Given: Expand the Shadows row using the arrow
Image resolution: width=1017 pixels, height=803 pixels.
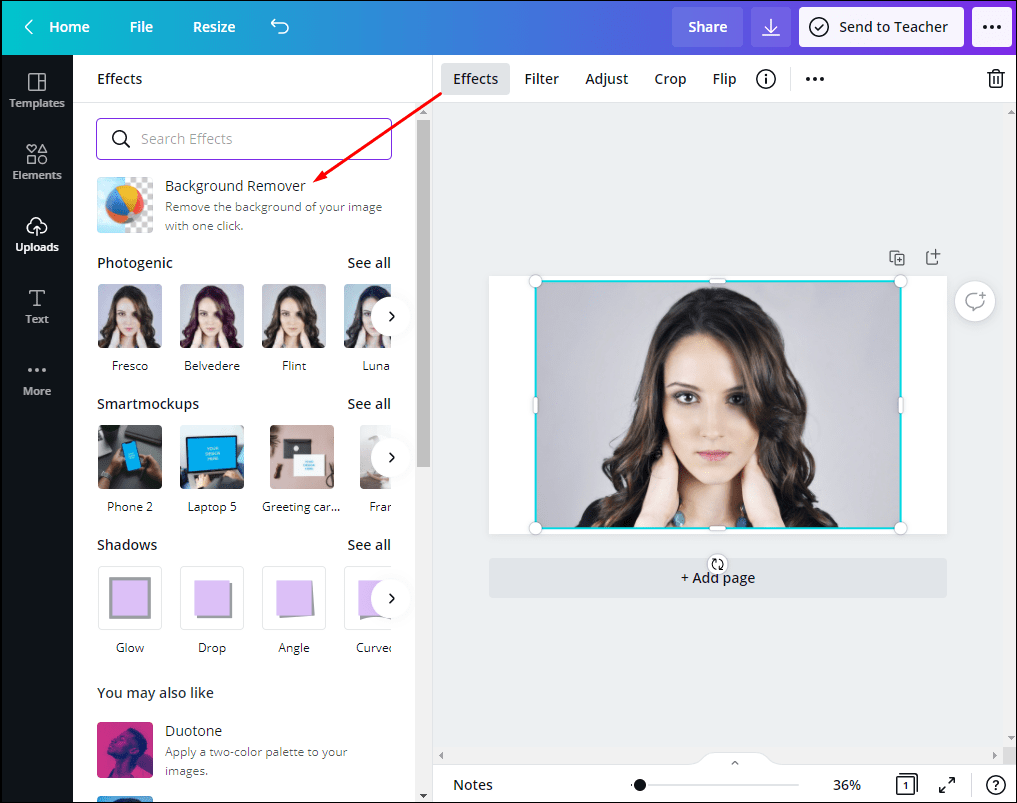Looking at the screenshot, I should [x=392, y=598].
